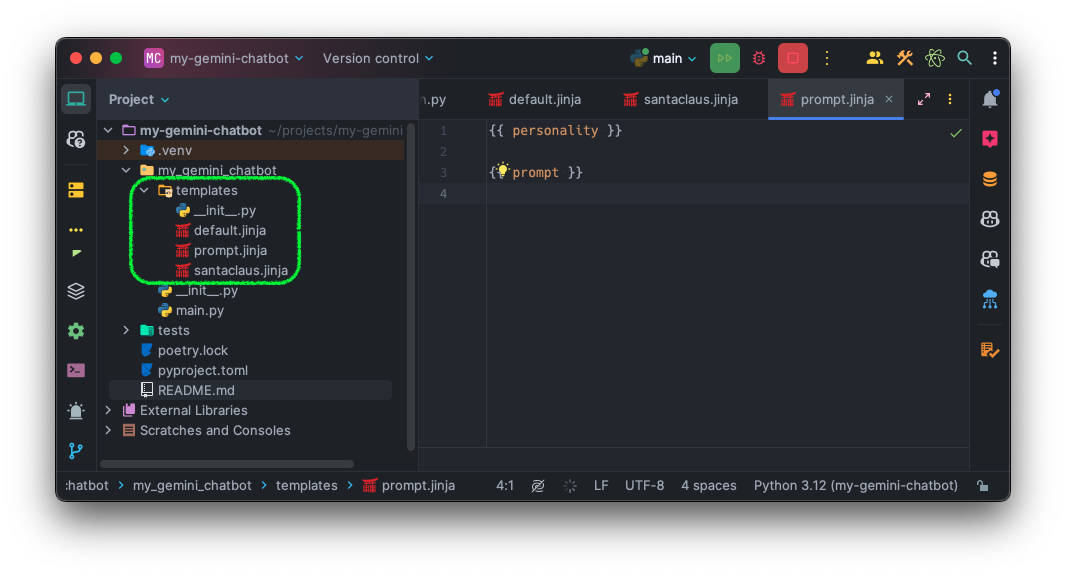
Task: Collapse the templates folder
Action: 144,190
